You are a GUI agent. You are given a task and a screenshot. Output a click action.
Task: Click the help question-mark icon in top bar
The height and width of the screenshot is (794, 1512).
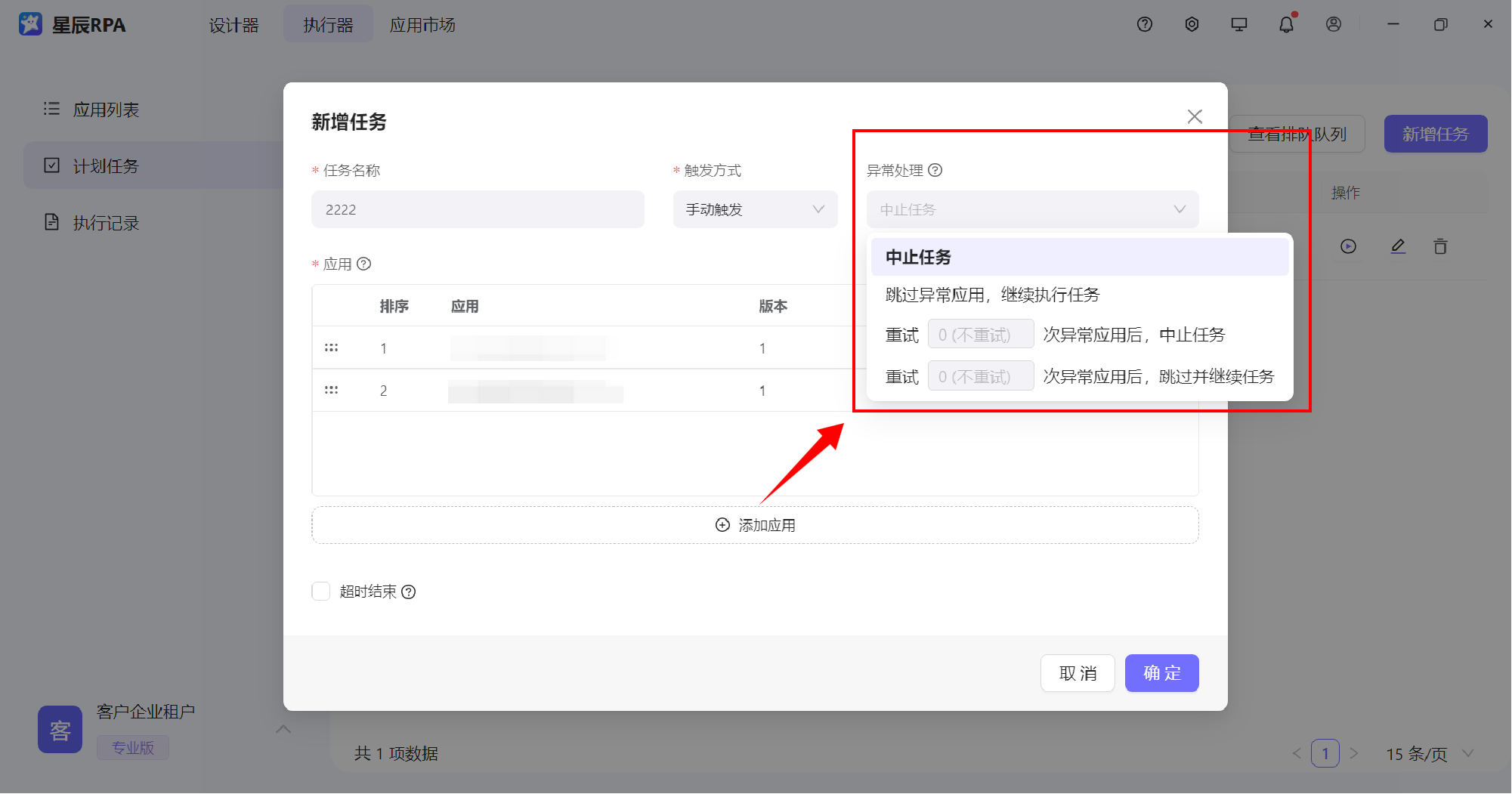point(1144,24)
